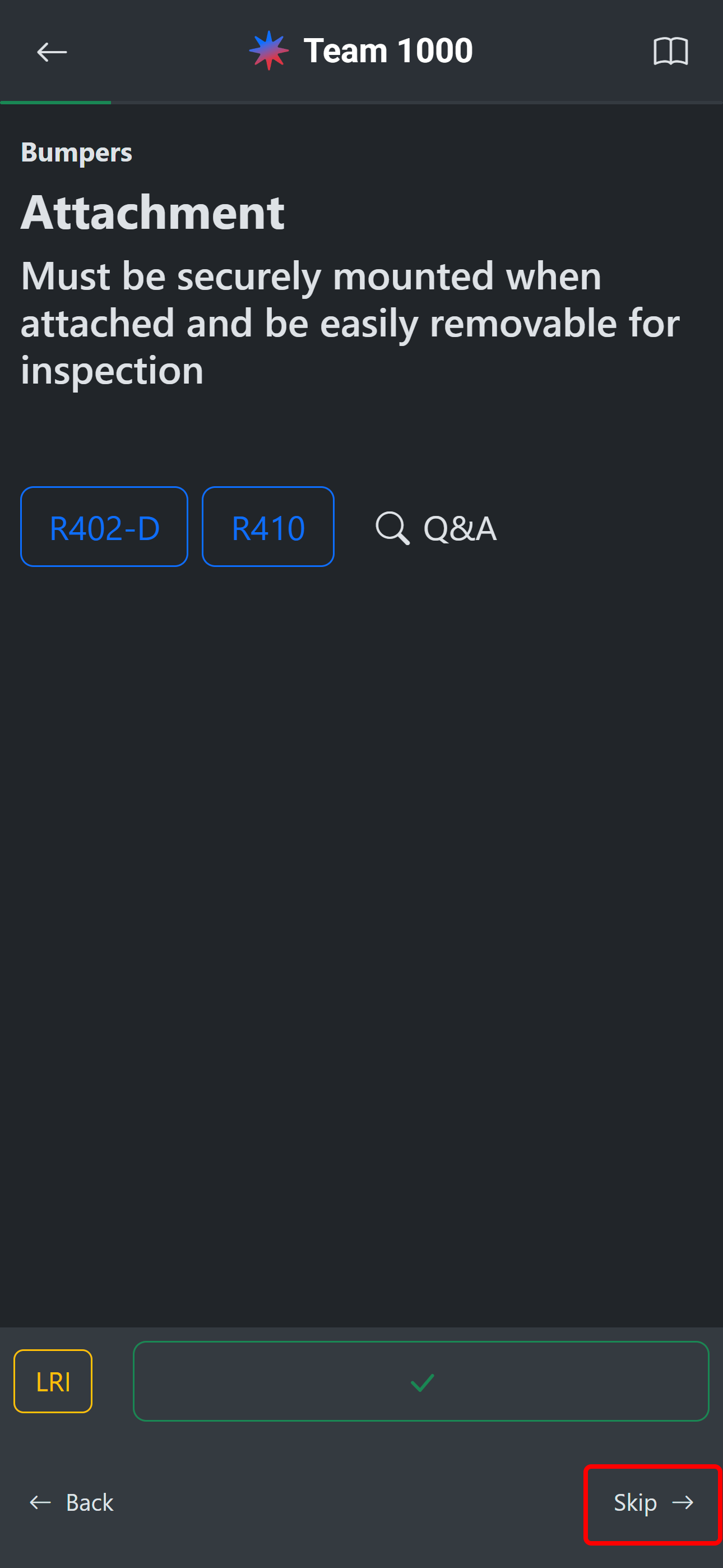The width and height of the screenshot is (723, 1568).
Task: Flag item with the LRI button
Action: 53,1382
